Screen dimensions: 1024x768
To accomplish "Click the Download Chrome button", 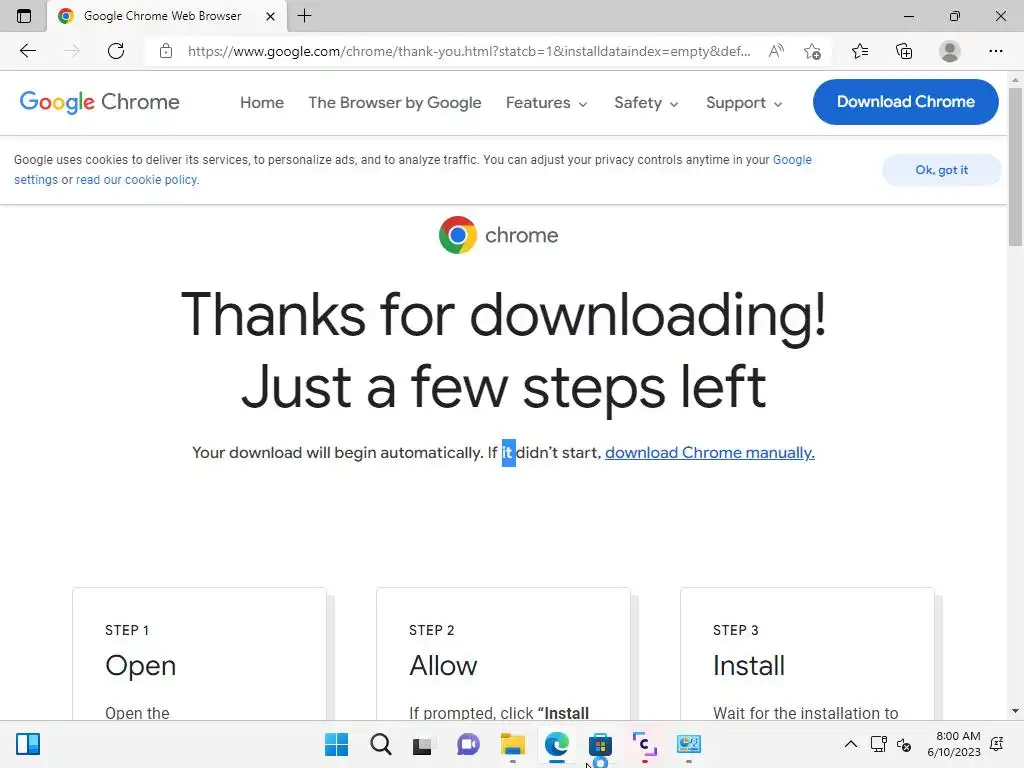I will 906,102.
